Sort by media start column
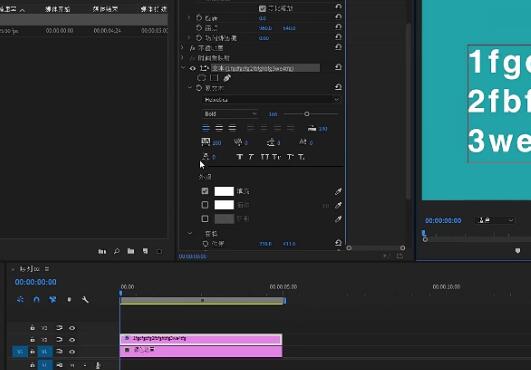 [x=58, y=9]
